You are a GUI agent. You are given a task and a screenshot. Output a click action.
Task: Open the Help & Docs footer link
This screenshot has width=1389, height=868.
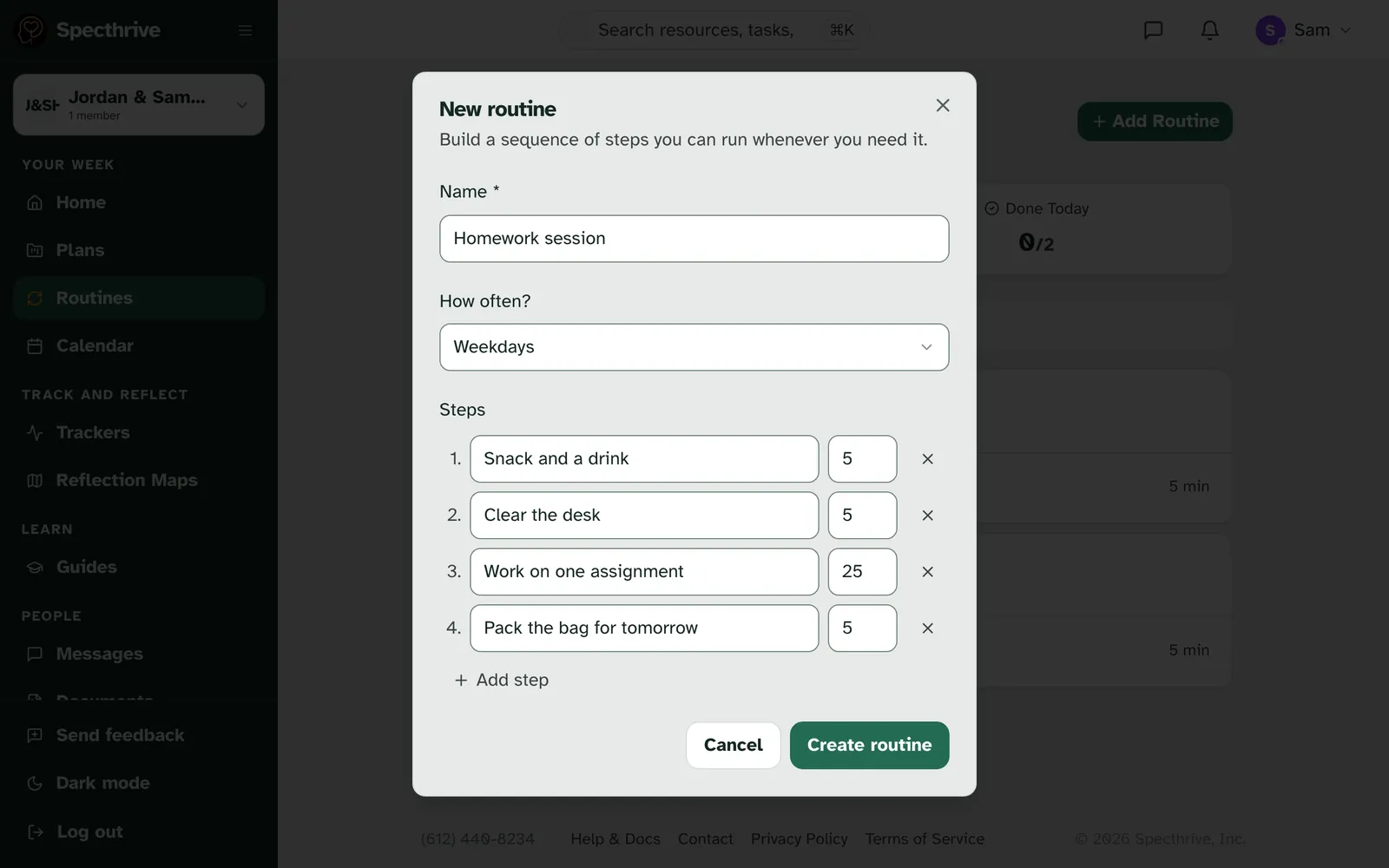click(x=616, y=838)
